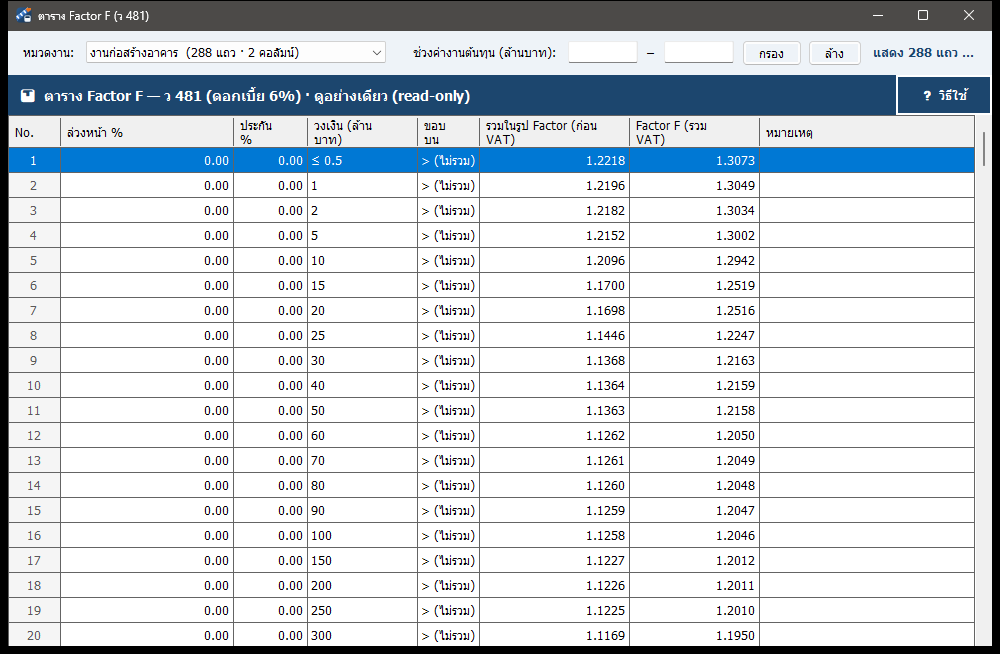Click the app icon in the title bar
The width and height of the screenshot is (1000, 654).
23,15
